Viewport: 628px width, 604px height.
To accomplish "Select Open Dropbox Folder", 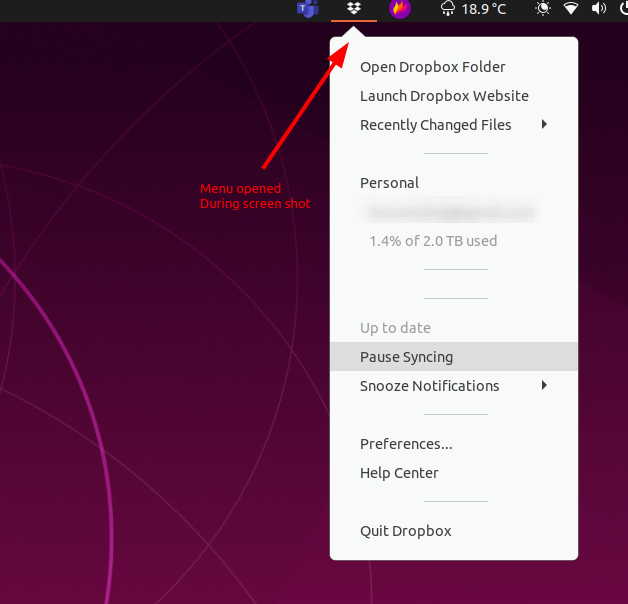I will click(x=454, y=67).
